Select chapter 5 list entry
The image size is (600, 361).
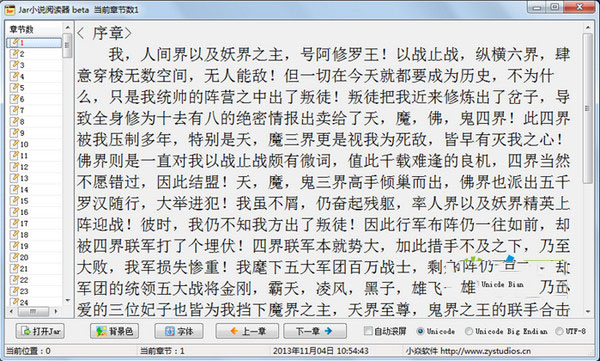[34, 88]
